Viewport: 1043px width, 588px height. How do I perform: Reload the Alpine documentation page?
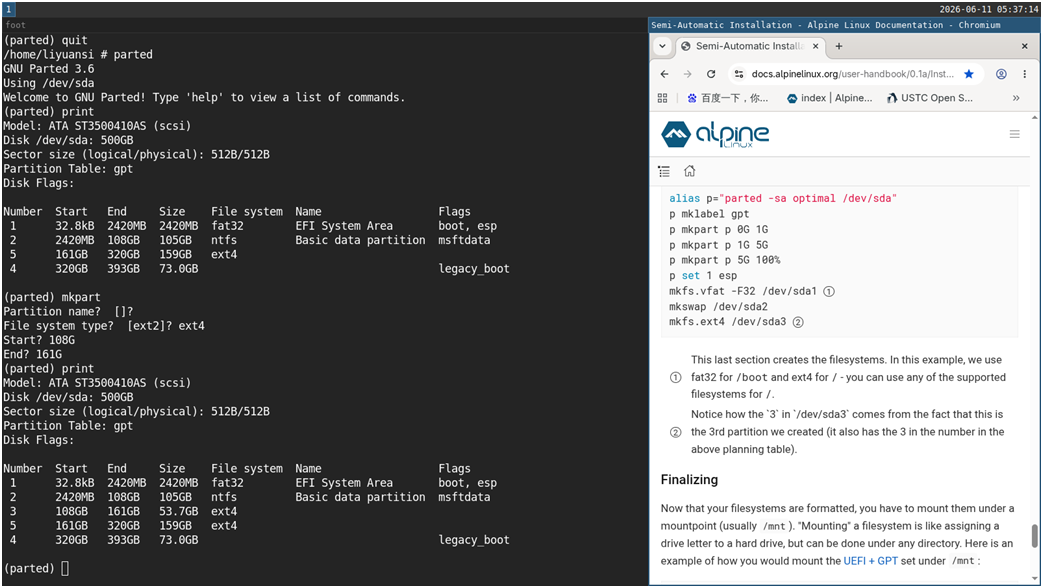[x=710, y=74]
